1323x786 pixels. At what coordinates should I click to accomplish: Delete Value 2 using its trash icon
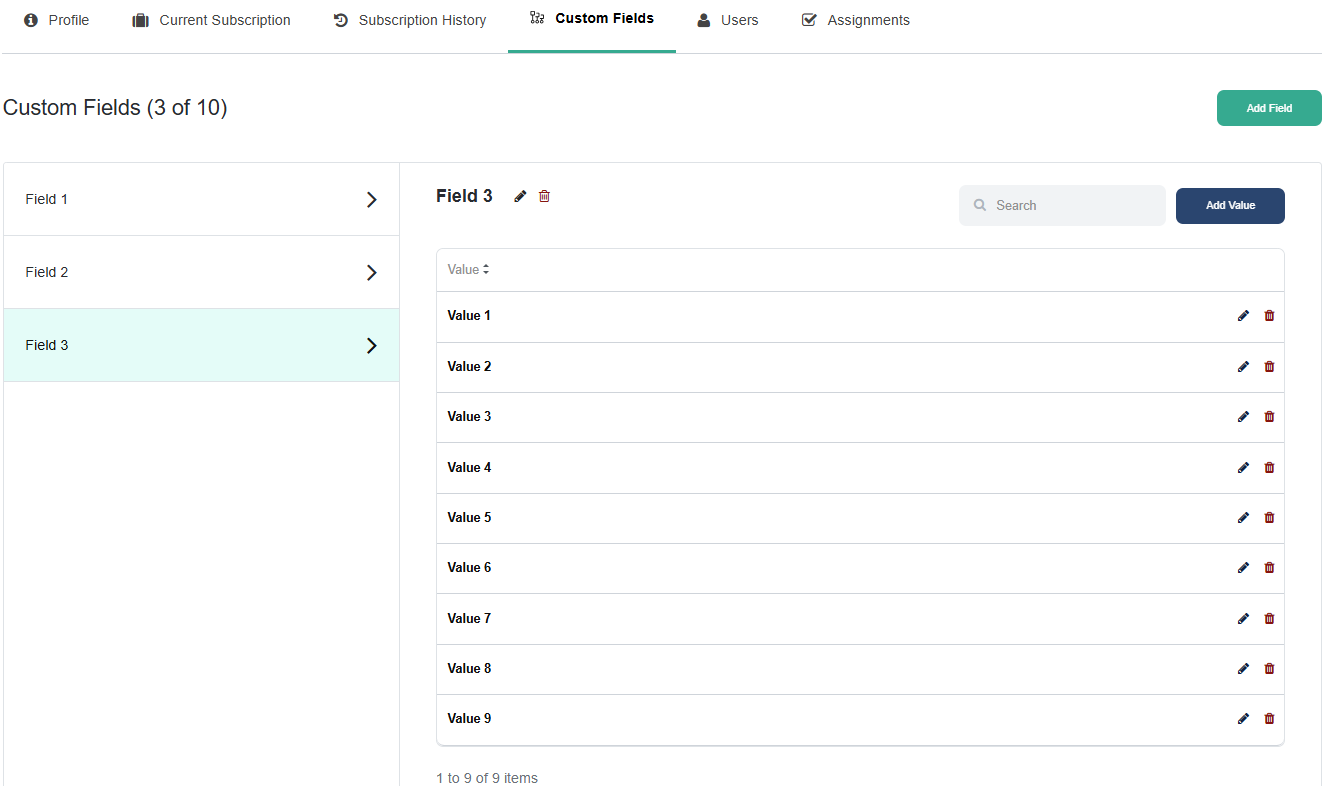(x=1269, y=367)
